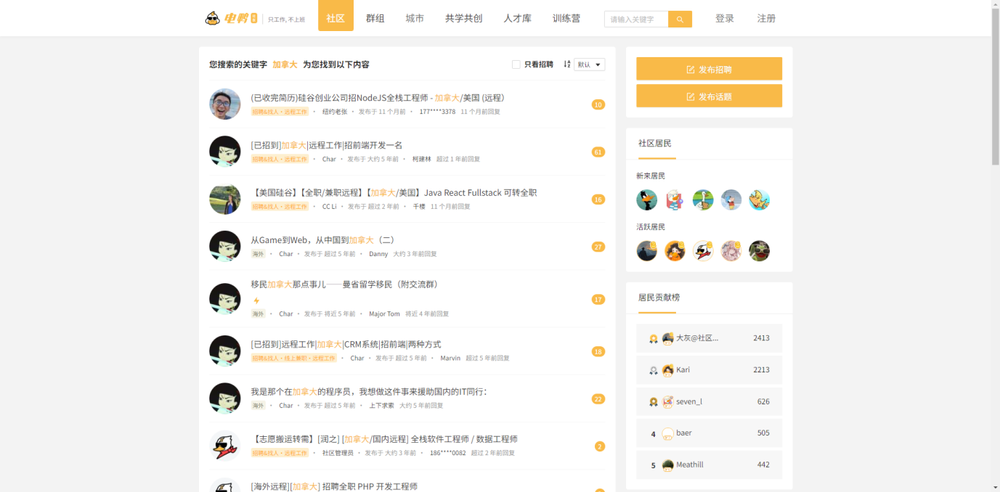Open first avatar under 新来居民
Image resolution: width=1000 pixels, height=492 pixels.
(647, 200)
